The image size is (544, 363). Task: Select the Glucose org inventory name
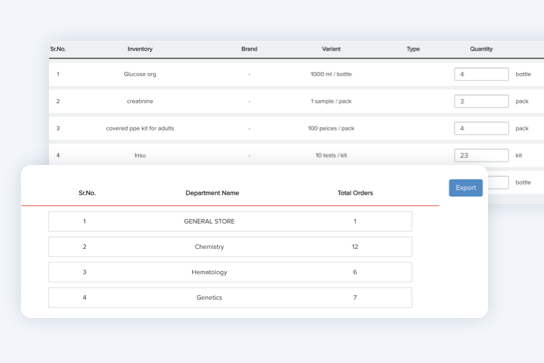pyautogui.click(x=140, y=74)
